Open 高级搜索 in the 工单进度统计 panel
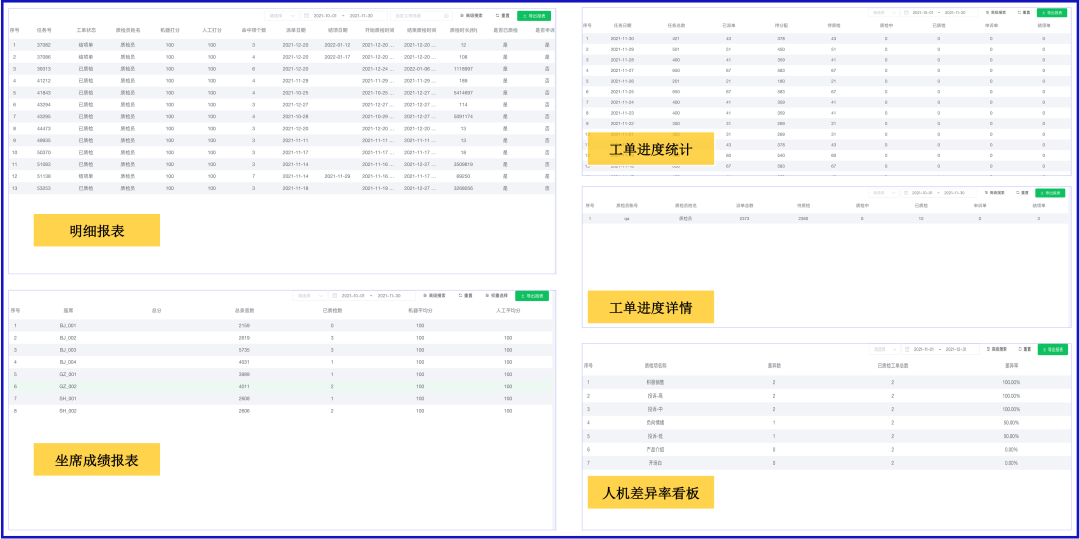The width and height of the screenshot is (1080, 539). click(997, 12)
